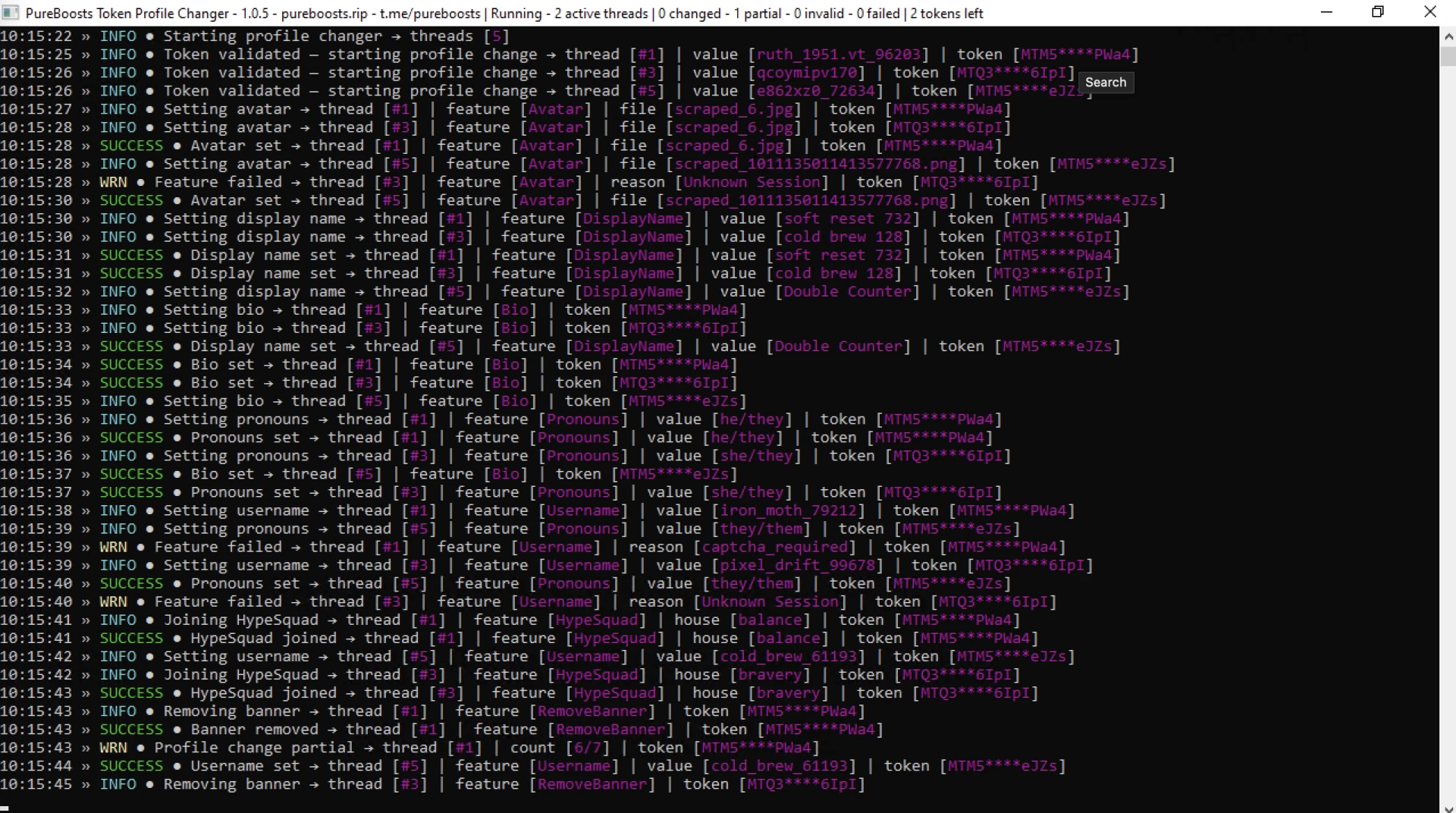Click the empty scrollbar track below the thumb

1448,432
